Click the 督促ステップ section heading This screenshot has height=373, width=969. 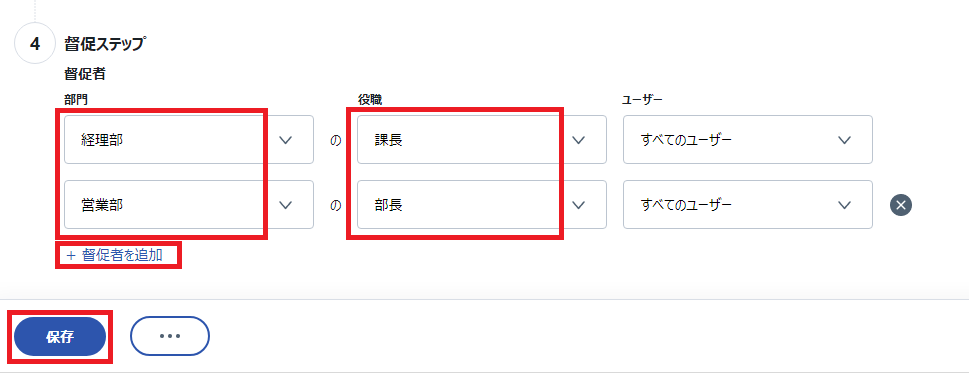tap(105, 43)
